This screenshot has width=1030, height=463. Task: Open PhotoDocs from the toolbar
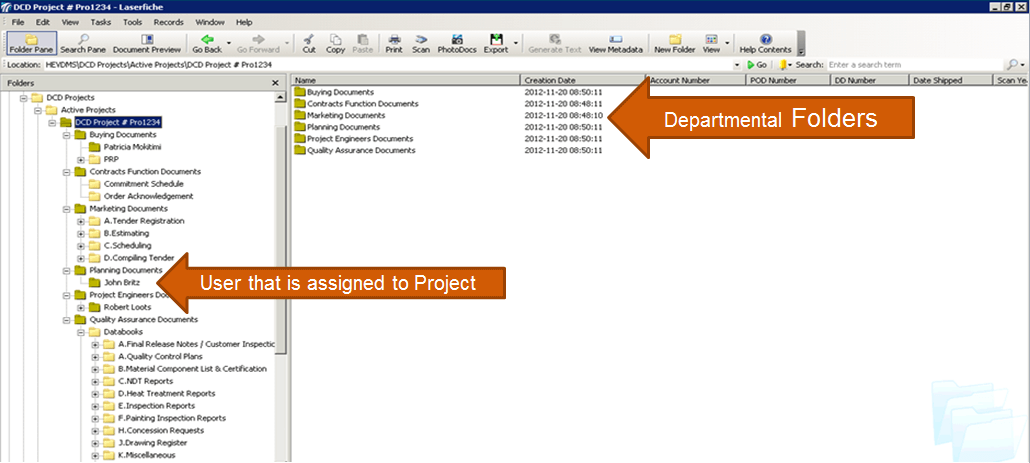[x=456, y=43]
